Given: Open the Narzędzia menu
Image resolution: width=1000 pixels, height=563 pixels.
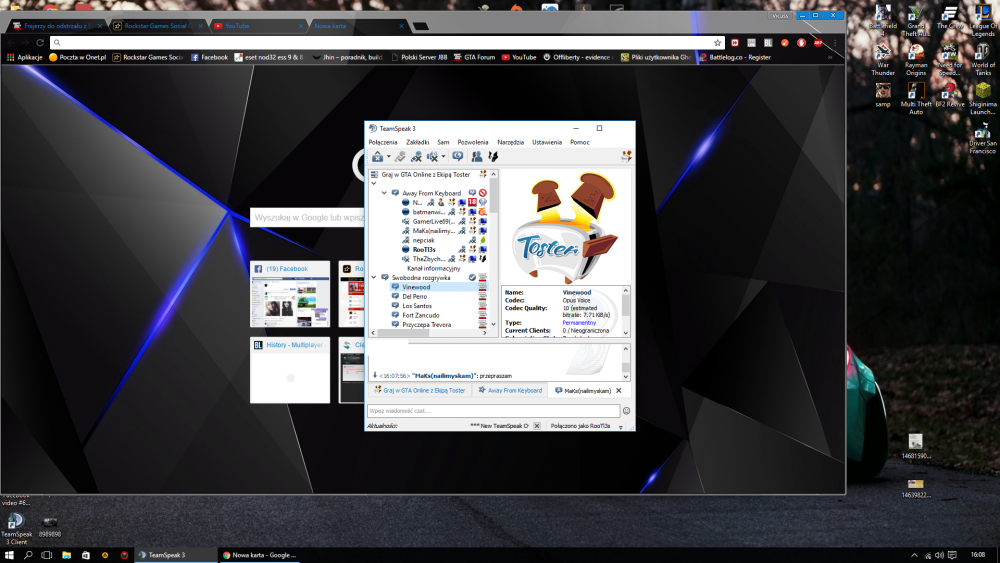Looking at the screenshot, I should pyautogui.click(x=510, y=142).
